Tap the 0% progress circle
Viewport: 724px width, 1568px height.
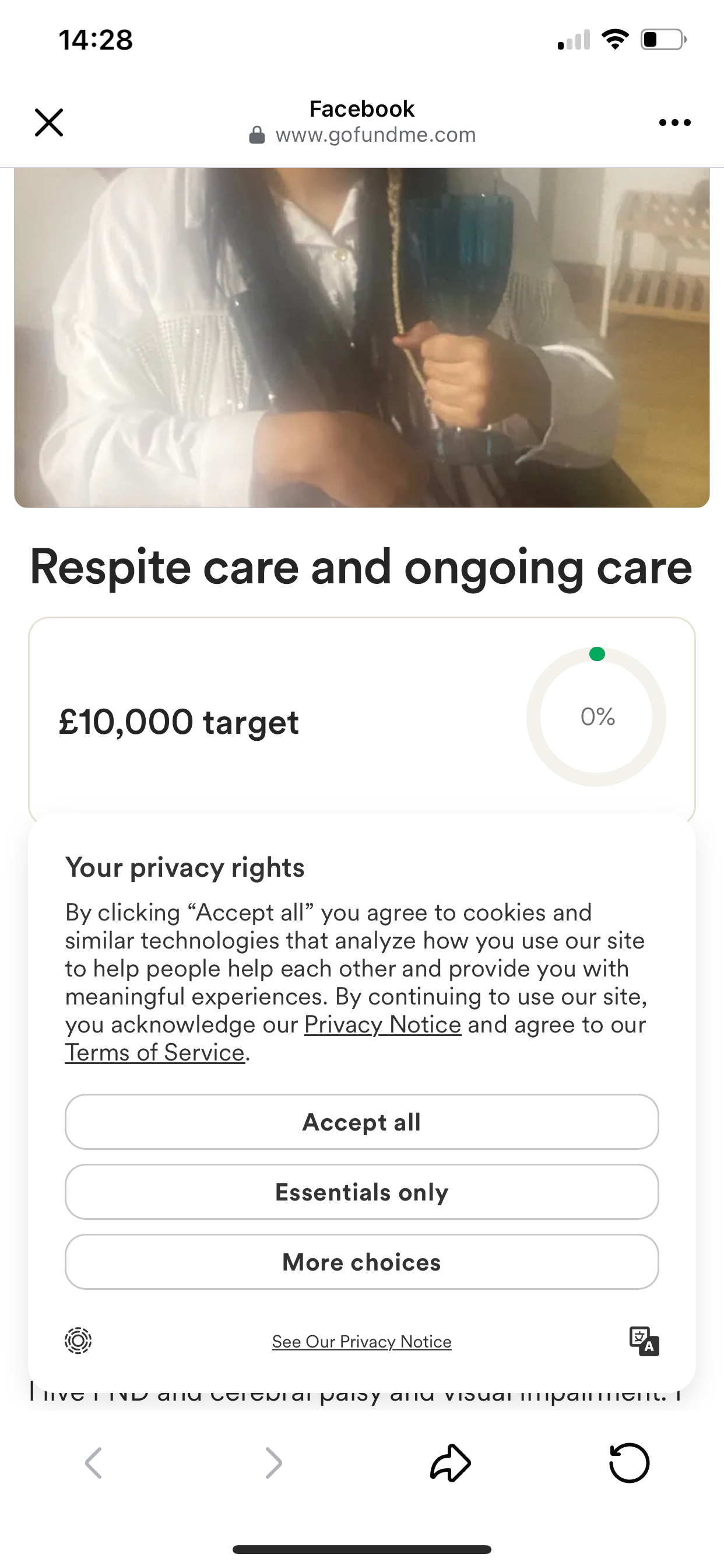click(x=597, y=717)
